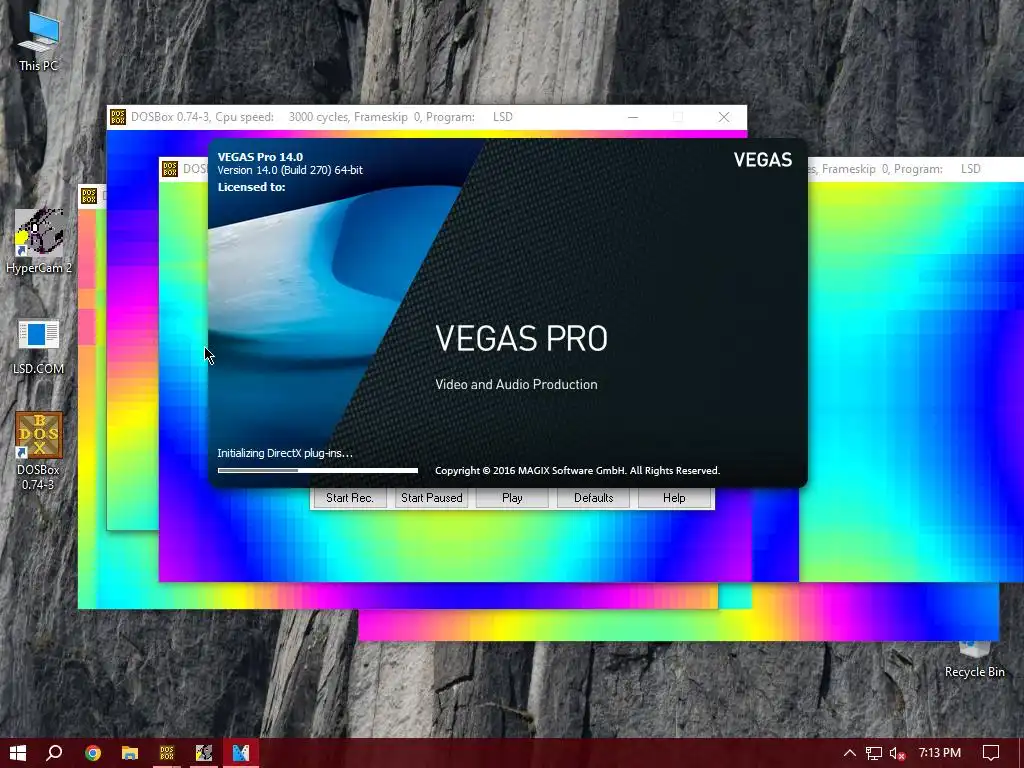
Task: Switch to VEGAS Pro taskbar button
Action: [241, 753]
